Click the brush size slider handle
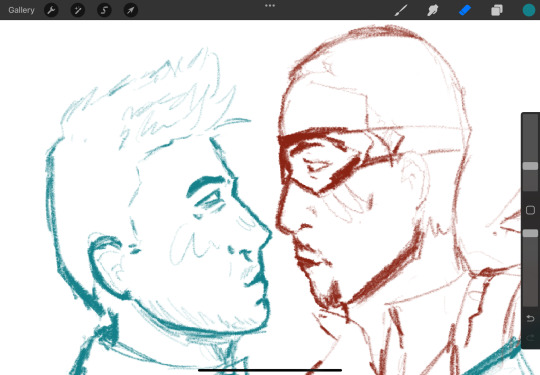 coord(530,166)
